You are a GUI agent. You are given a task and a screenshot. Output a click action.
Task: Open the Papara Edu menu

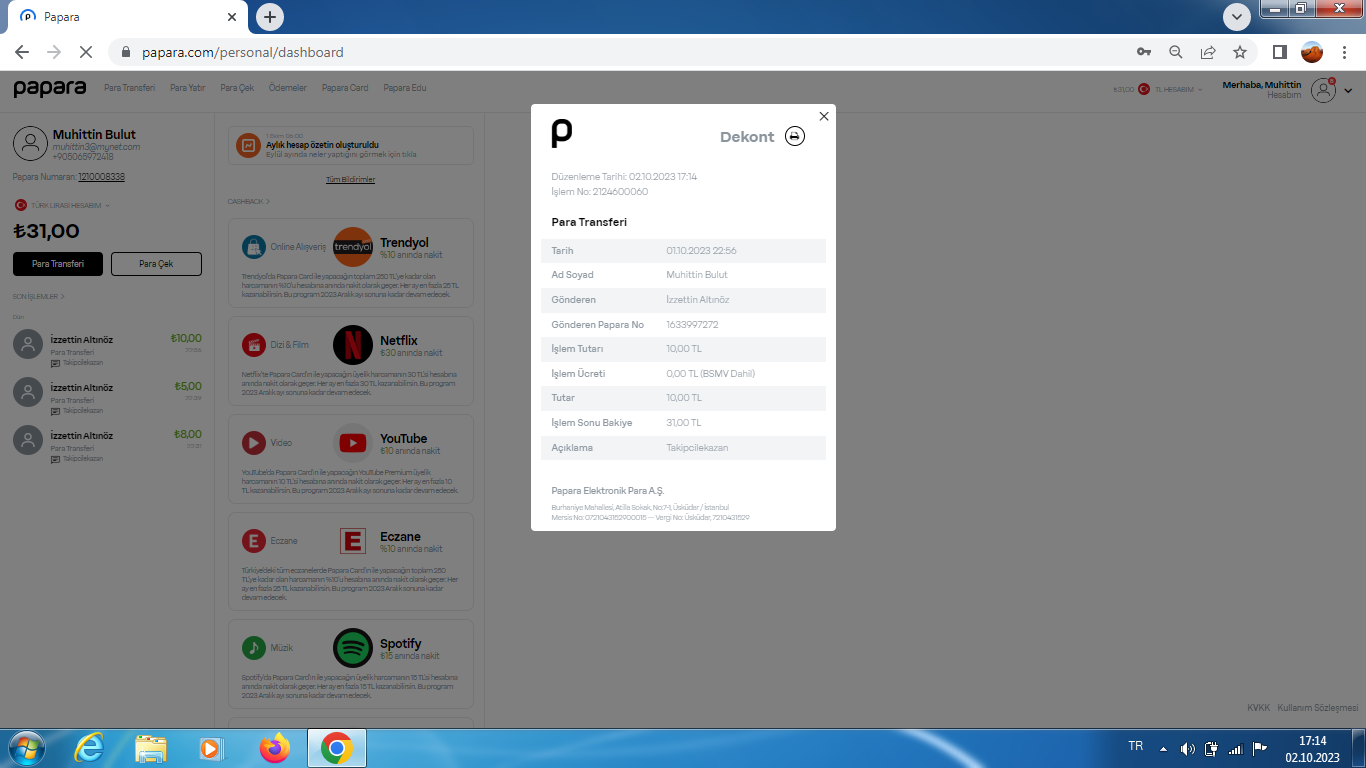pos(405,88)
